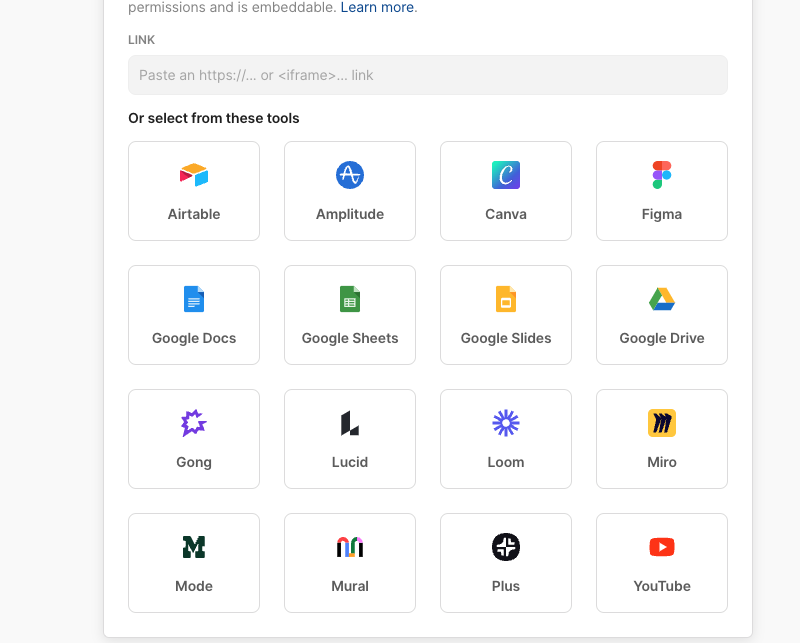Choose the Amplitude embed option
Image resolution: width=800 pixels, height=643 pixels.
[350, 191]
